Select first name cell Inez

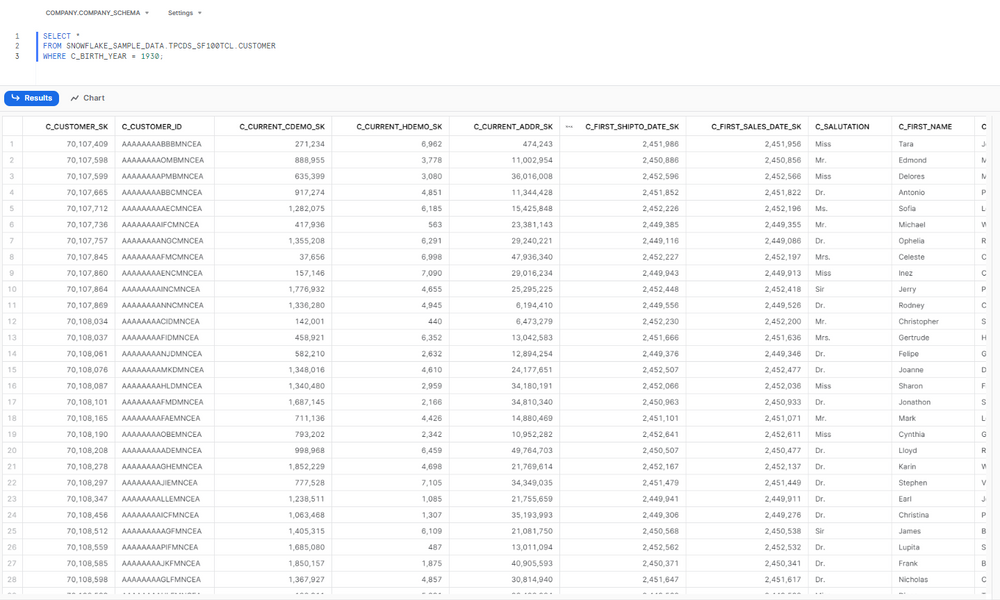point(906,273)
